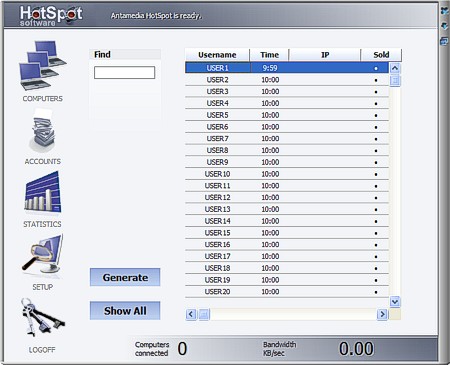The width and height of the screenshot is (450, 365).
Task: Click the vertical scrollbar up arrow
Action: (395, 68)
